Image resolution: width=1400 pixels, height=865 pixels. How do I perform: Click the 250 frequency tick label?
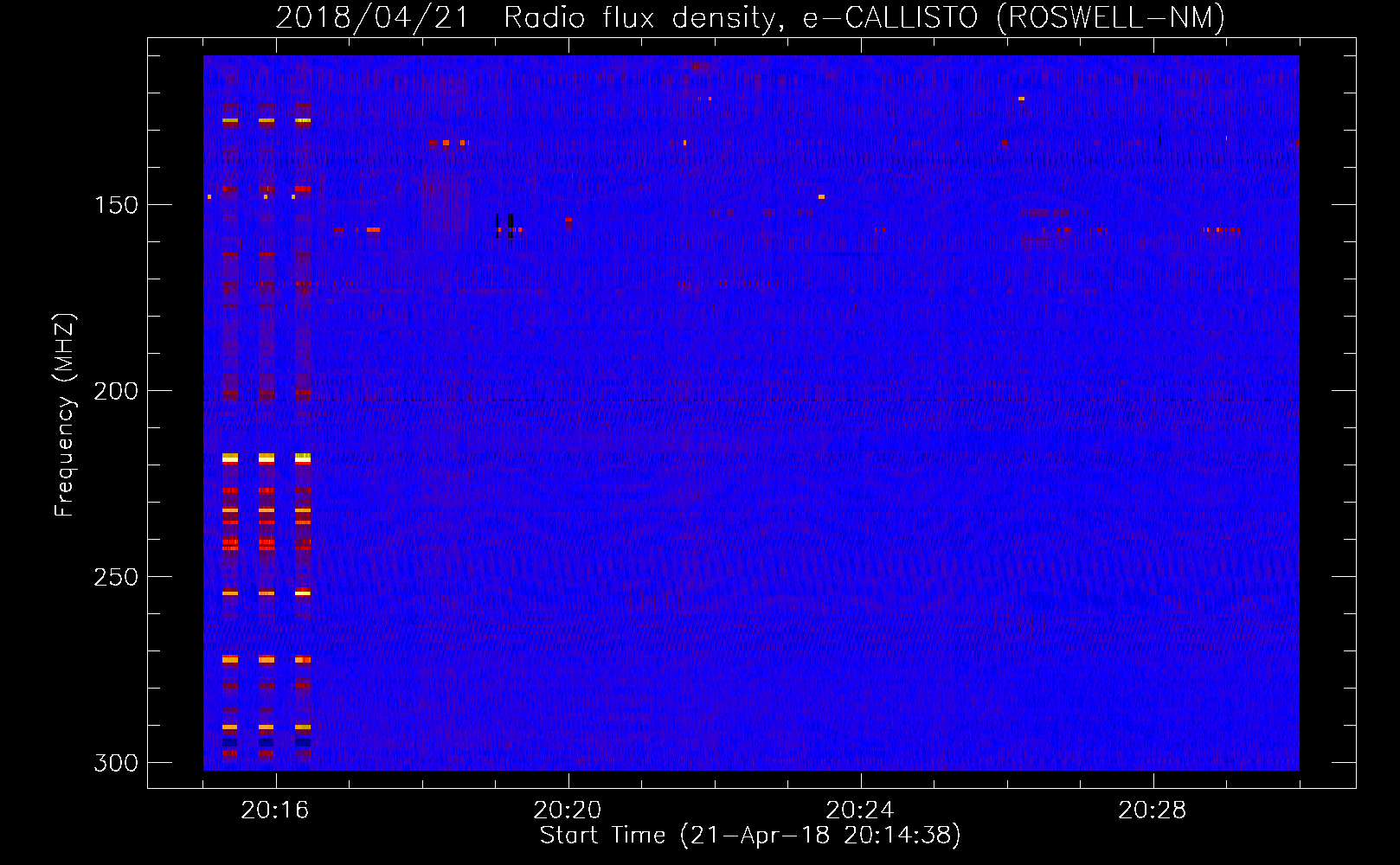pos(116,577)
